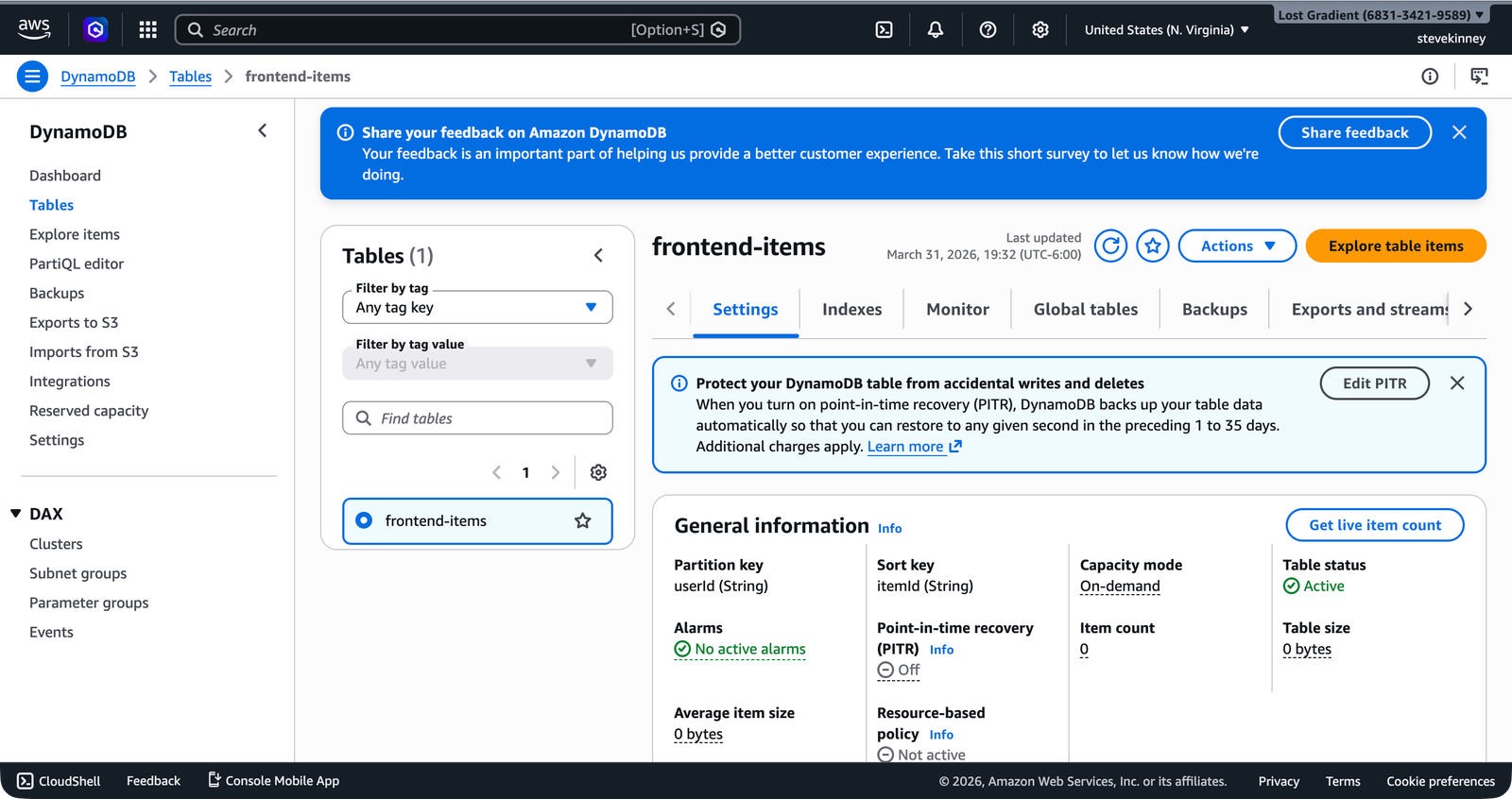1512x799 pixels.
Task: Click Explore table items button
Action: point(1396,246)
